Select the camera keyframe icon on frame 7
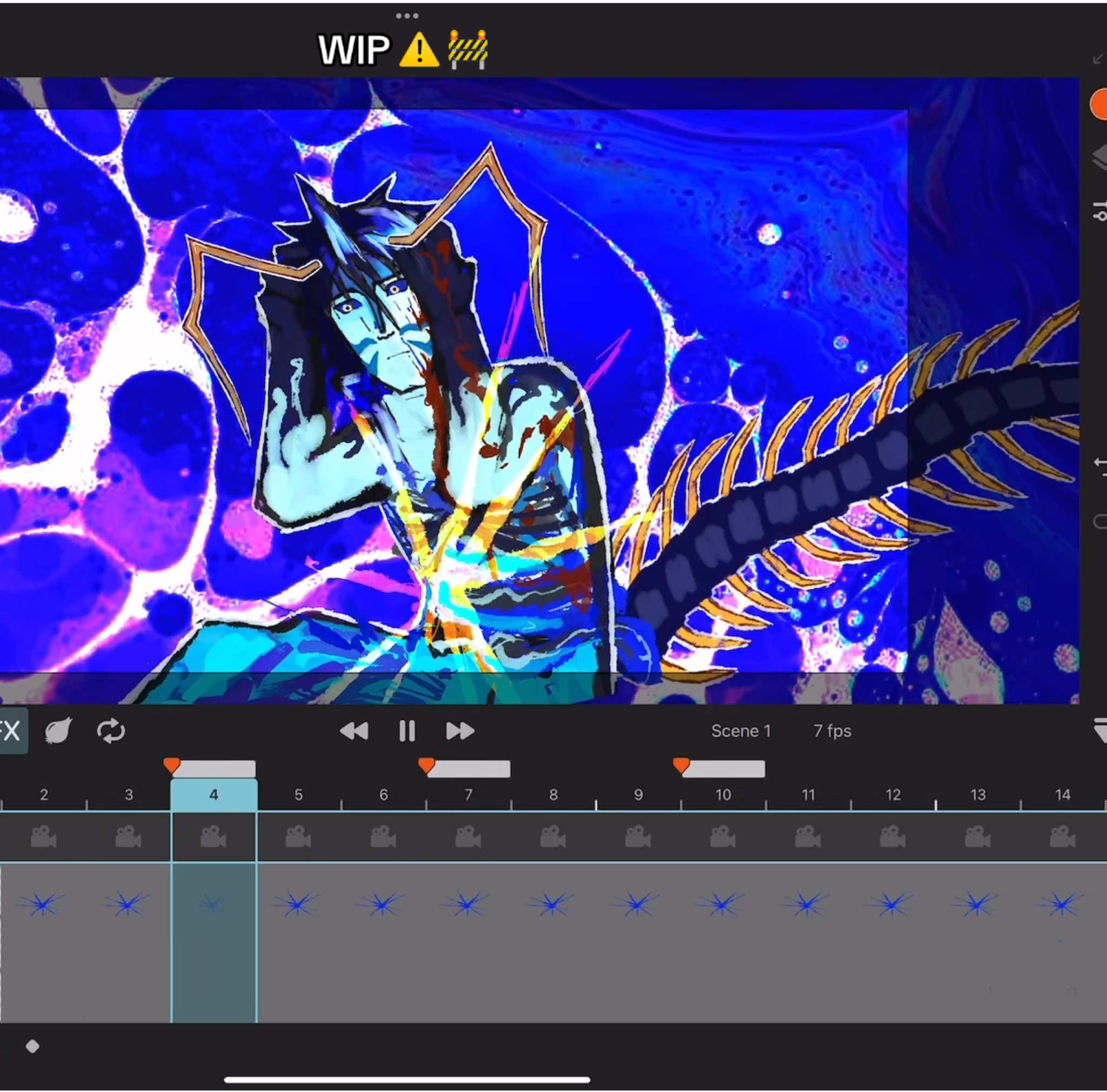The image size is (1107, 1092). tap(468, 837)
